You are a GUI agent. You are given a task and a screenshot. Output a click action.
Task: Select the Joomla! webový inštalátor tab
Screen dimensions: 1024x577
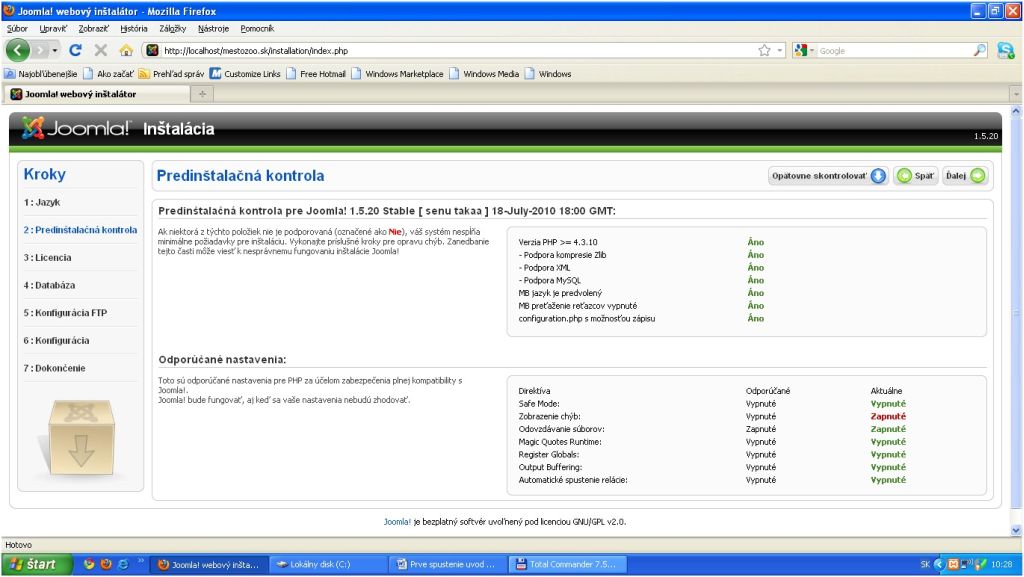[97, 94]
